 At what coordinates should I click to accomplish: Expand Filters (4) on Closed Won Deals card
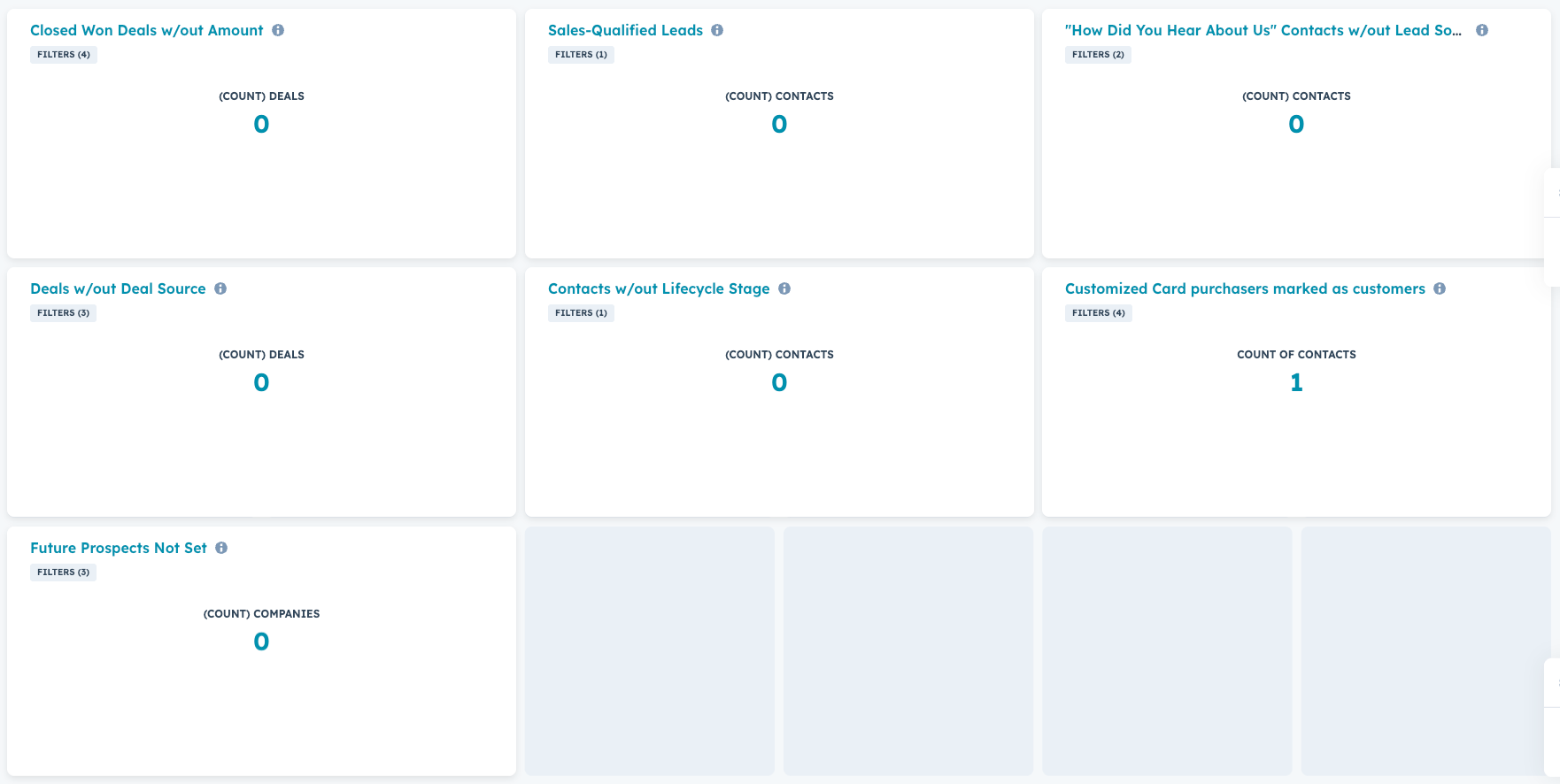click(64, 55)
